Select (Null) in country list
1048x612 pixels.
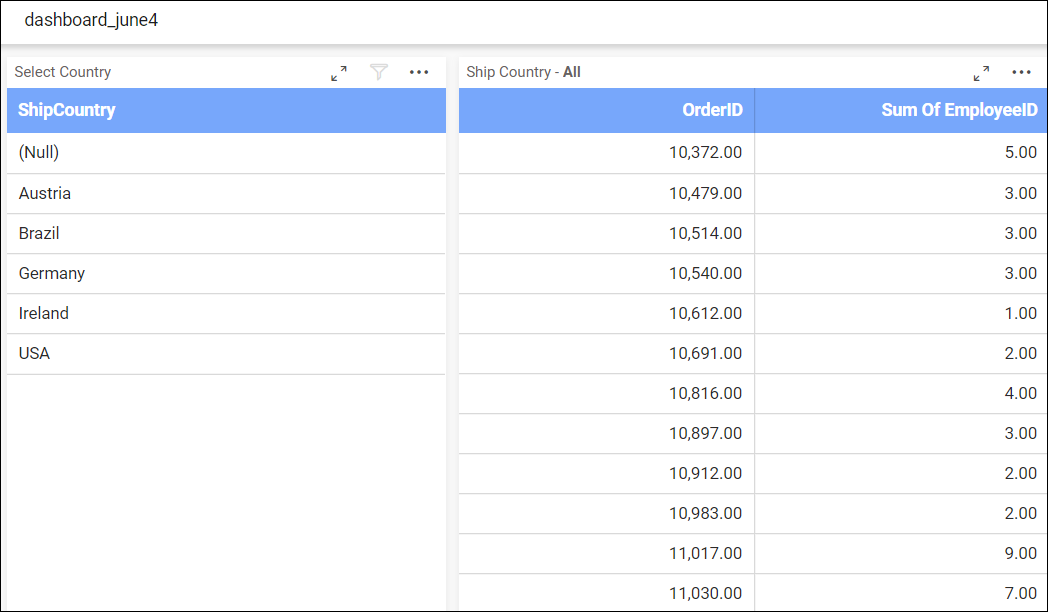[x=39, y=153]
